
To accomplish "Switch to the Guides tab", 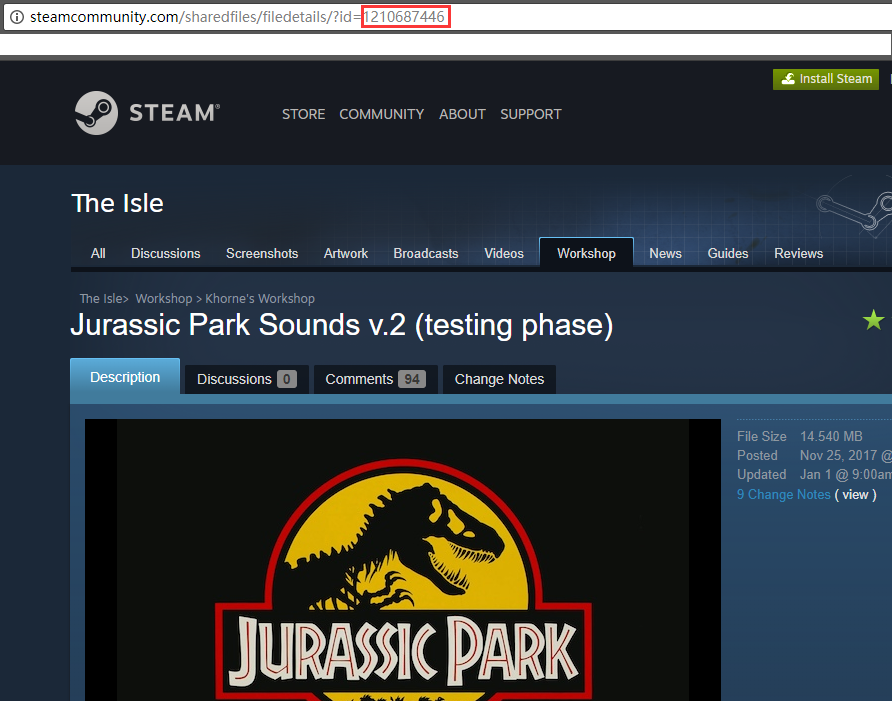I will point(728,253).
